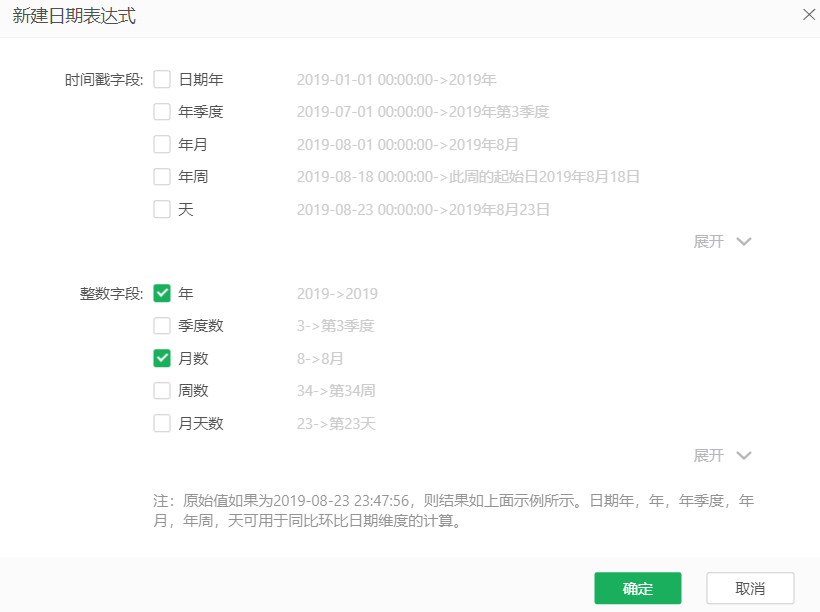Screen dimensions: 820x612
Task: Click 展开 text under 时间戳字段 options
Action: click(x=708, y=242)
